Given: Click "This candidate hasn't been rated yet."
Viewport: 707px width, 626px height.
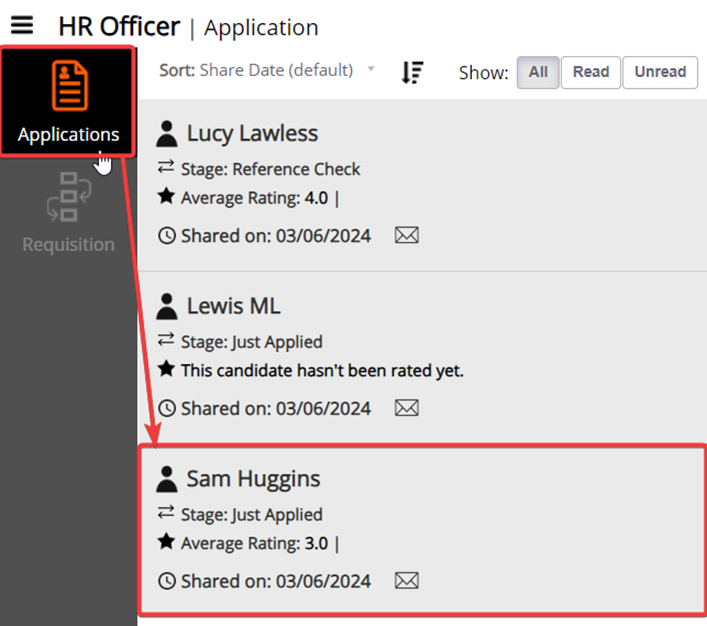Looking at the screenshot, I should coord(322,371).
